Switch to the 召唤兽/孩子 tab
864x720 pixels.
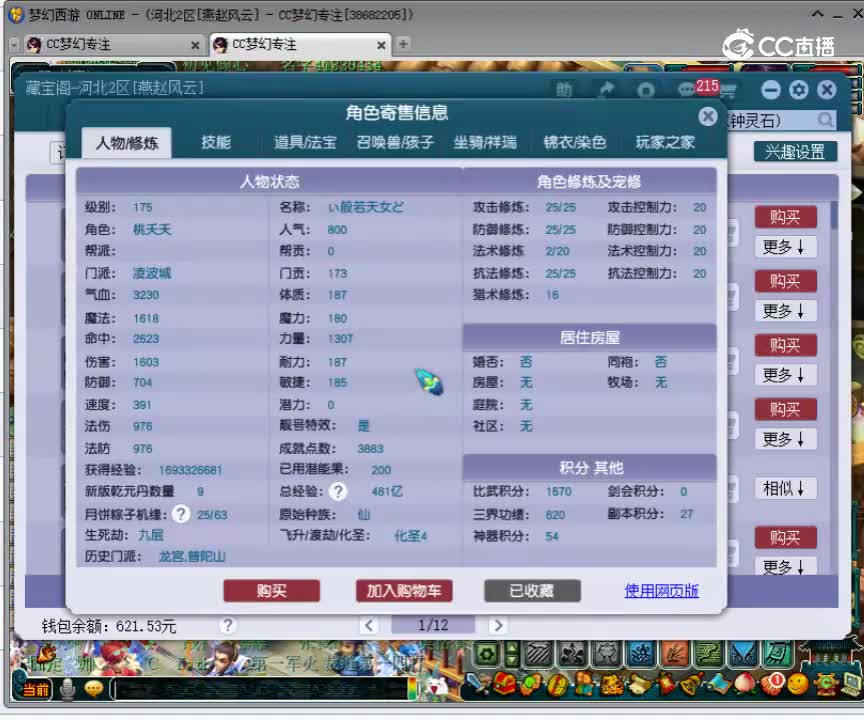click(395, 143)
